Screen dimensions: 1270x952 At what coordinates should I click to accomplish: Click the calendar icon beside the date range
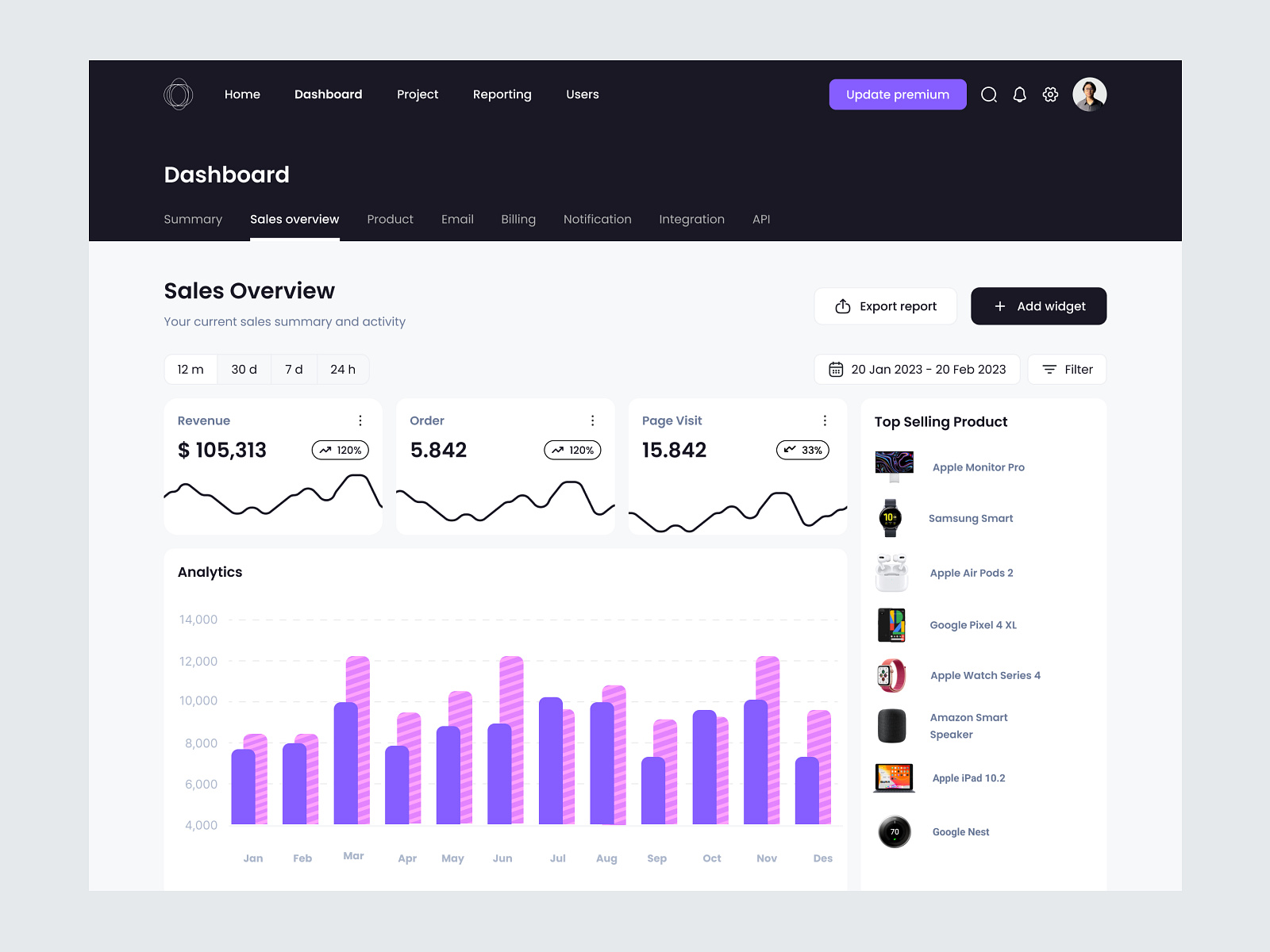(836, 369)
